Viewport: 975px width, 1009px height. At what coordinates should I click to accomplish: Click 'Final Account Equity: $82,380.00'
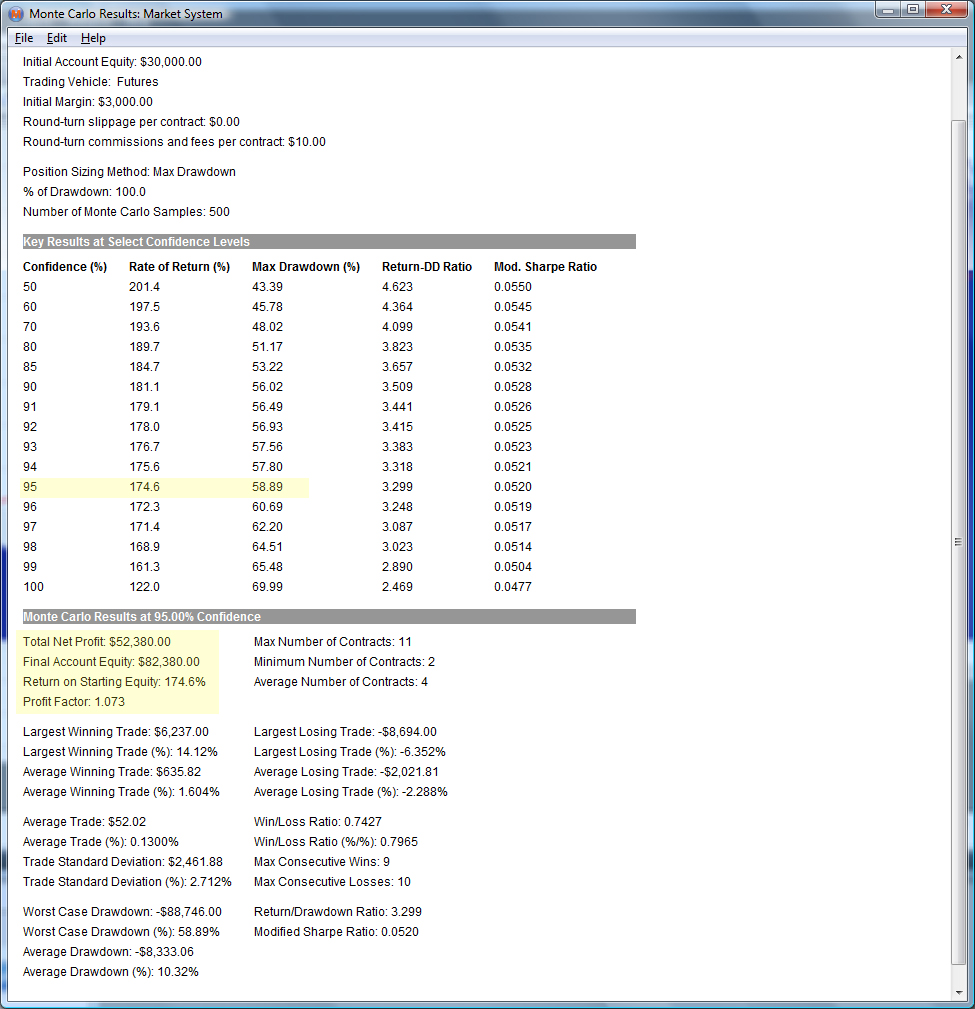tap(111, 662)
